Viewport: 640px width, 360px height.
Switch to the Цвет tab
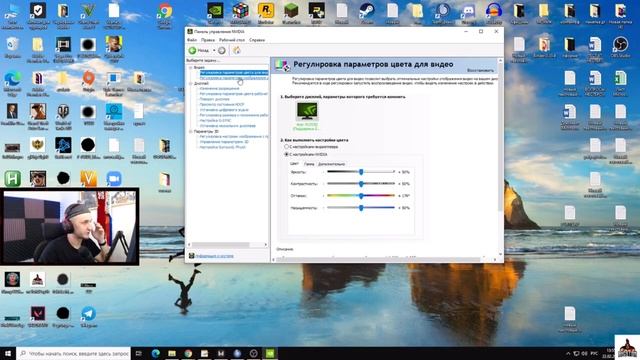pos(294,164)
